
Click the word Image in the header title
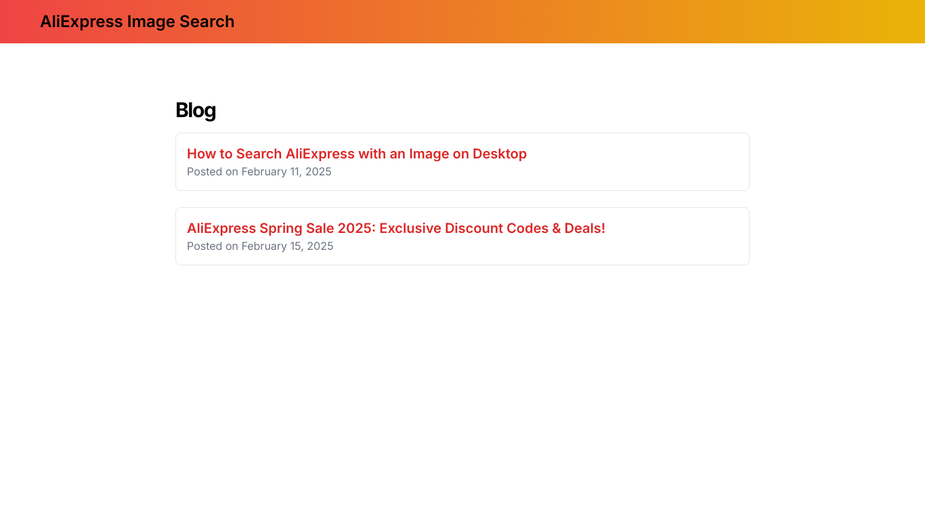151,21
